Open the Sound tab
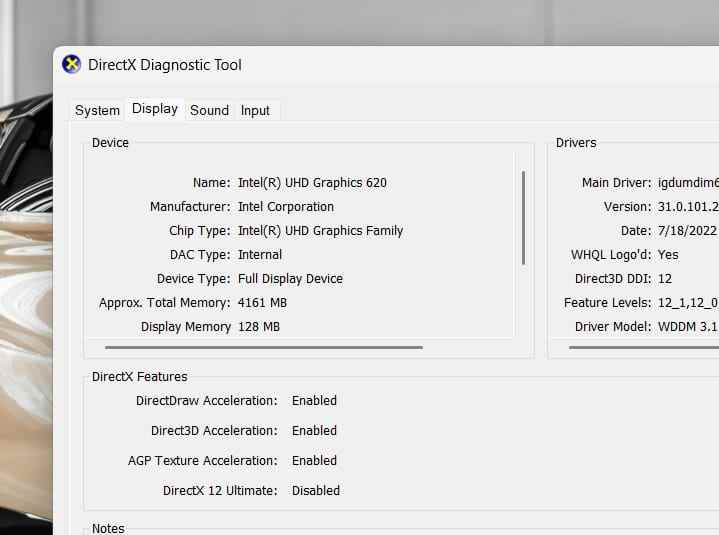719x535 pixels. (x=209, y=110)
